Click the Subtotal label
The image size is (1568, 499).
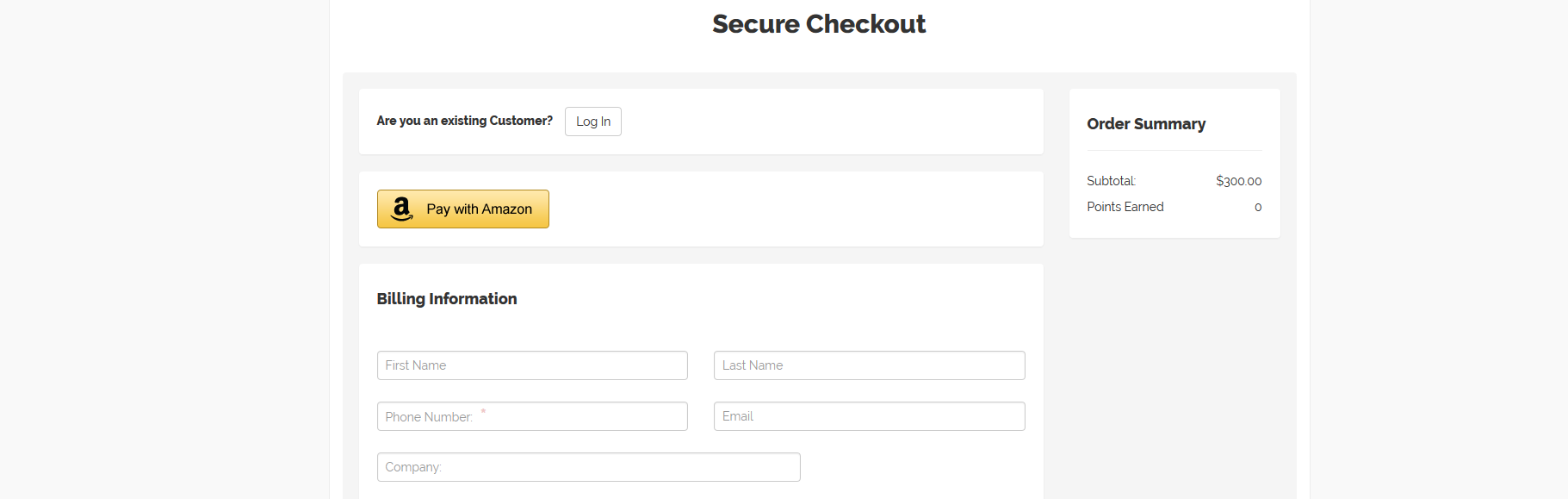(1112, 181)
